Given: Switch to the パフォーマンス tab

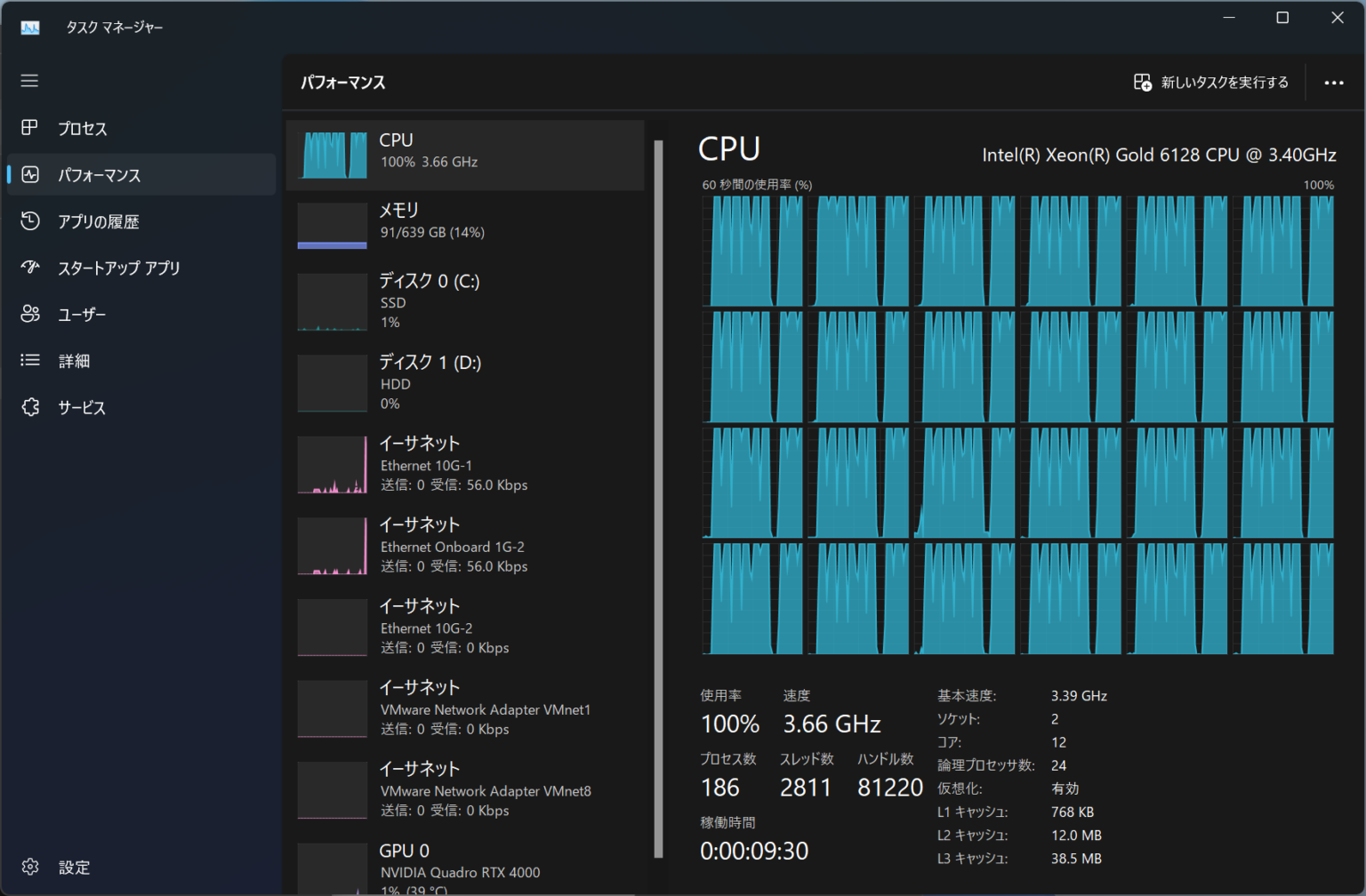Looking at the screenshot, I should pos(99,175).
